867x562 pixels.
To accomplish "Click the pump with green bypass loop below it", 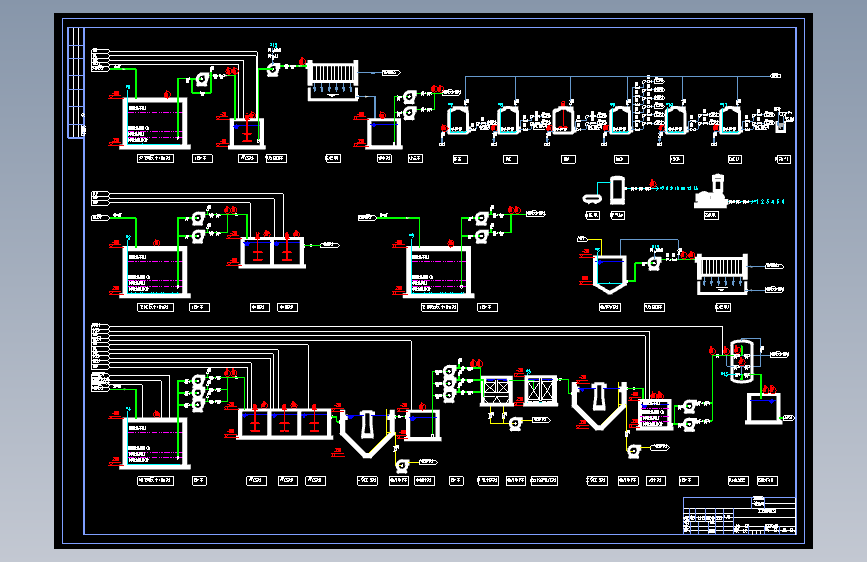I will coord(202,81).
